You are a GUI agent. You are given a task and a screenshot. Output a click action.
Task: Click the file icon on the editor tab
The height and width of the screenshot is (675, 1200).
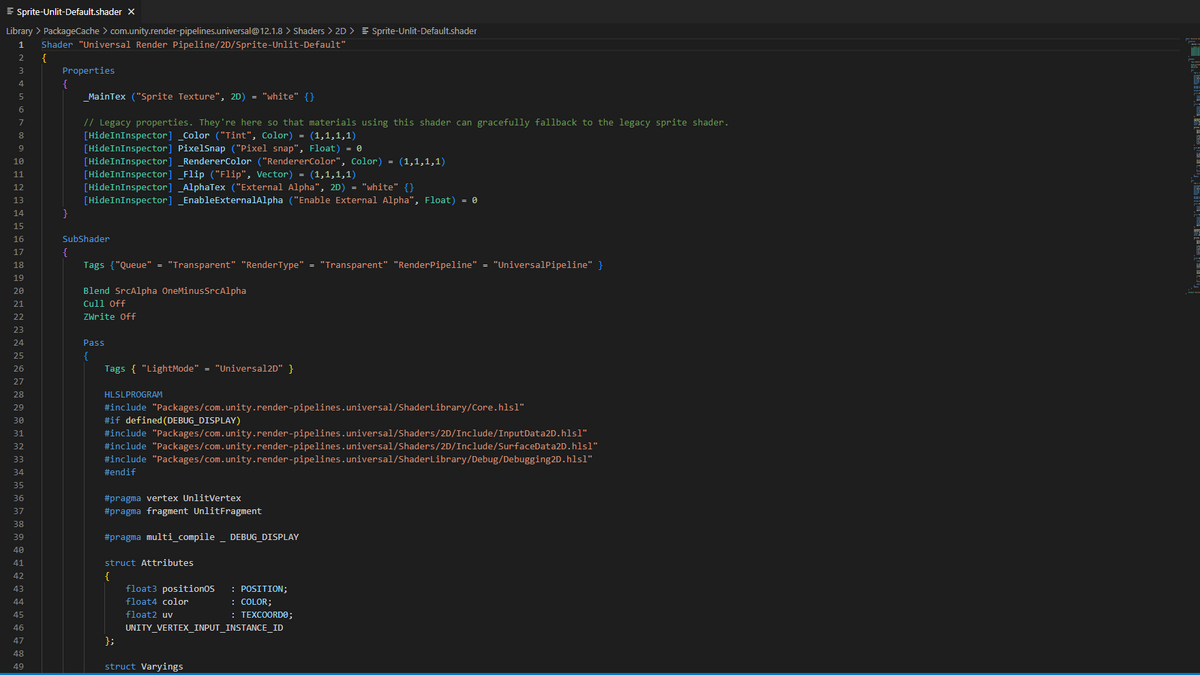tap(10, 11)
